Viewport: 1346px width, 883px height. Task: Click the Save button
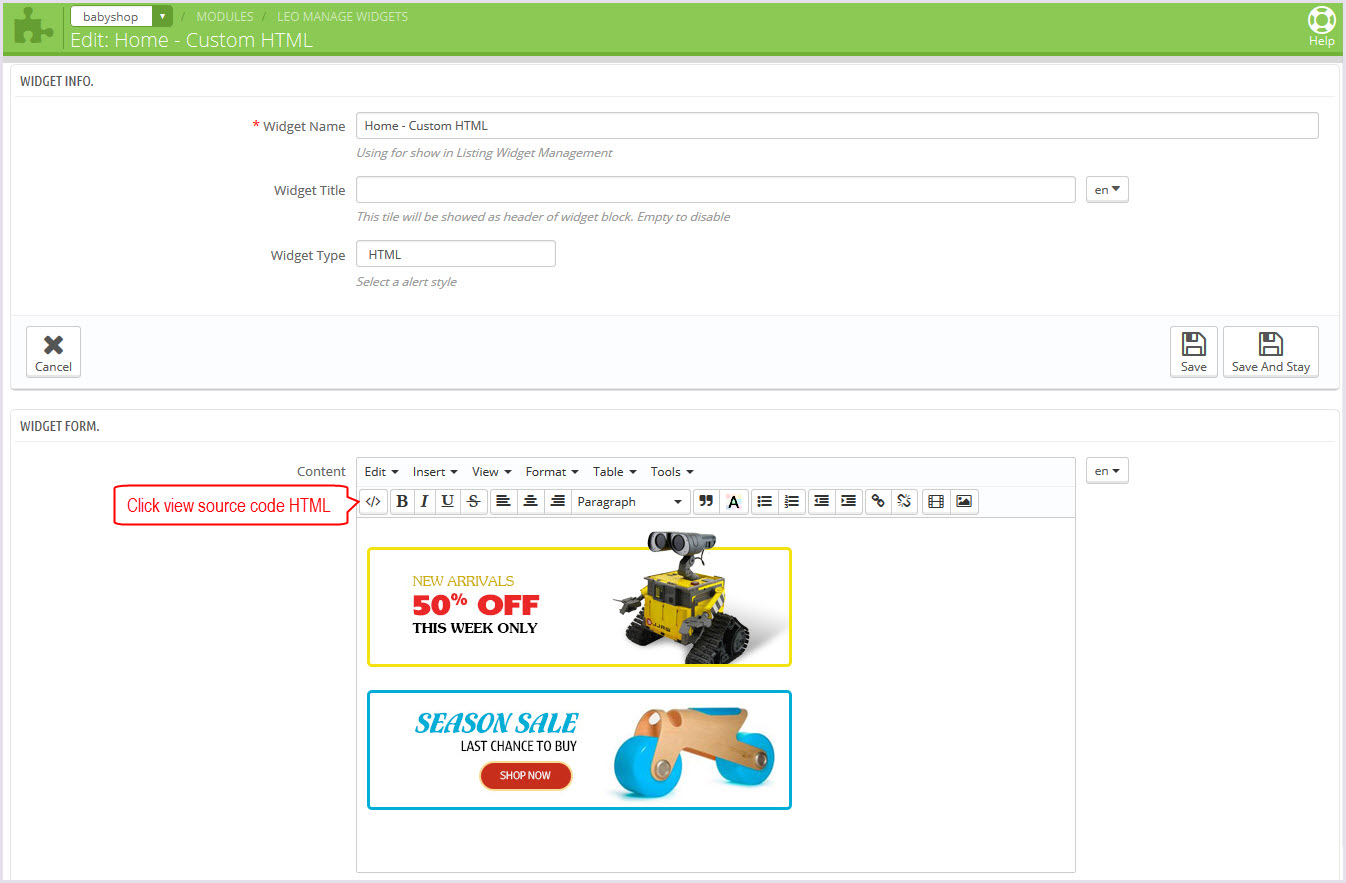[1193, 352]
